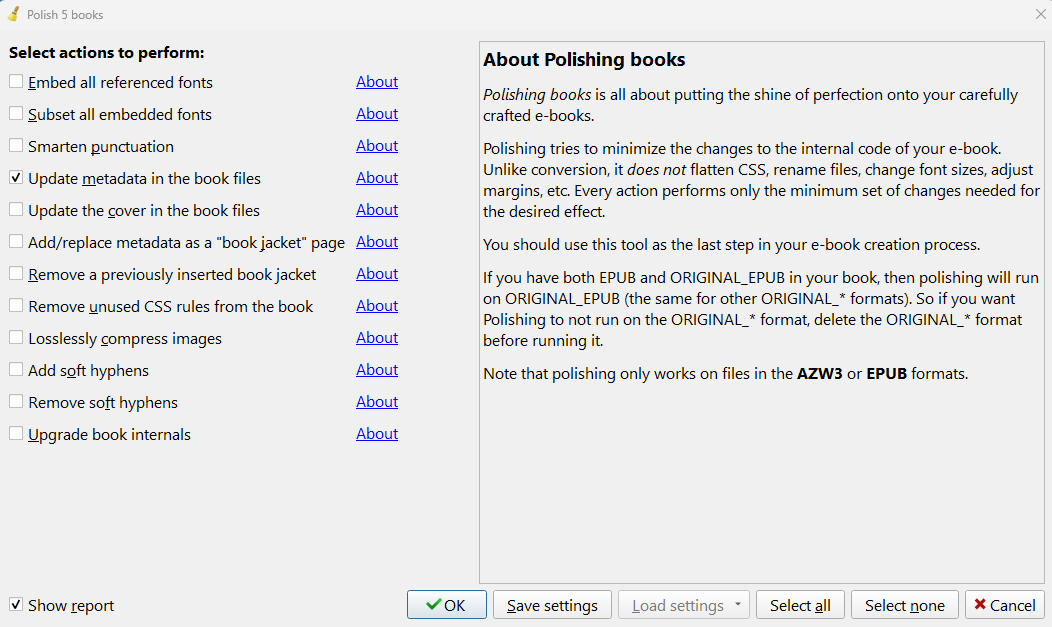This screenshot has width=1052, height=627.
Task: Open About link for Remove previously inserted book jacket
Action: coord(377,274)
